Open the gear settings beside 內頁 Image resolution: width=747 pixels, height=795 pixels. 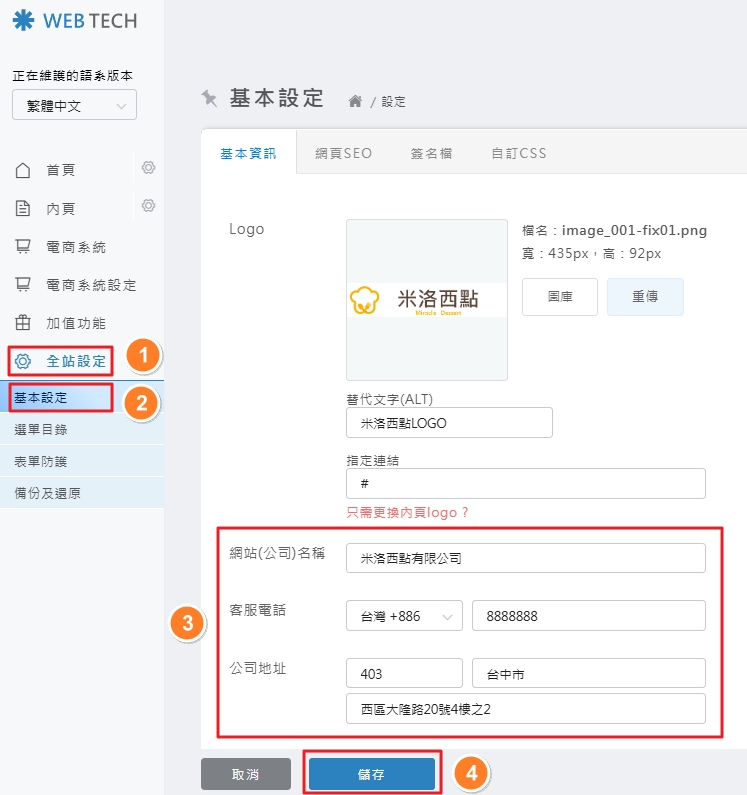coord(148,205)
